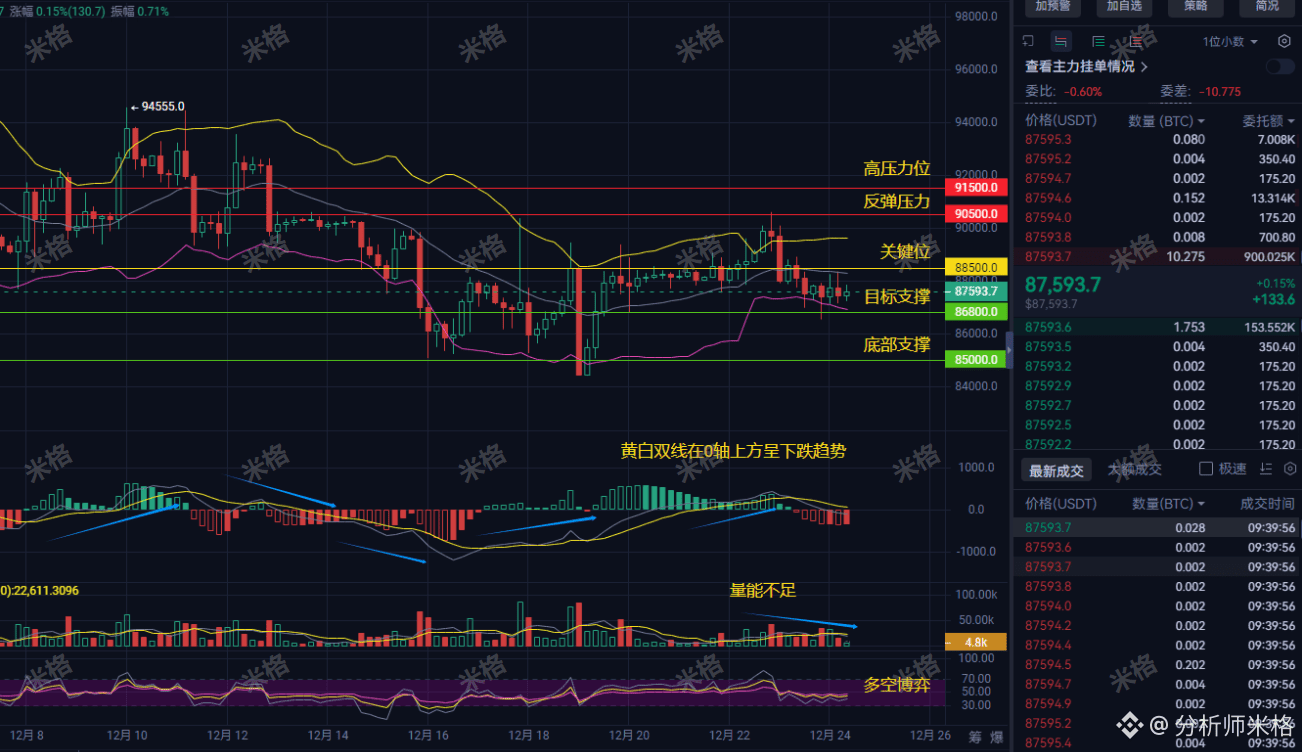Open the 策略 button
Viewport: 1302px width, 752px height.
[1195, 6]
